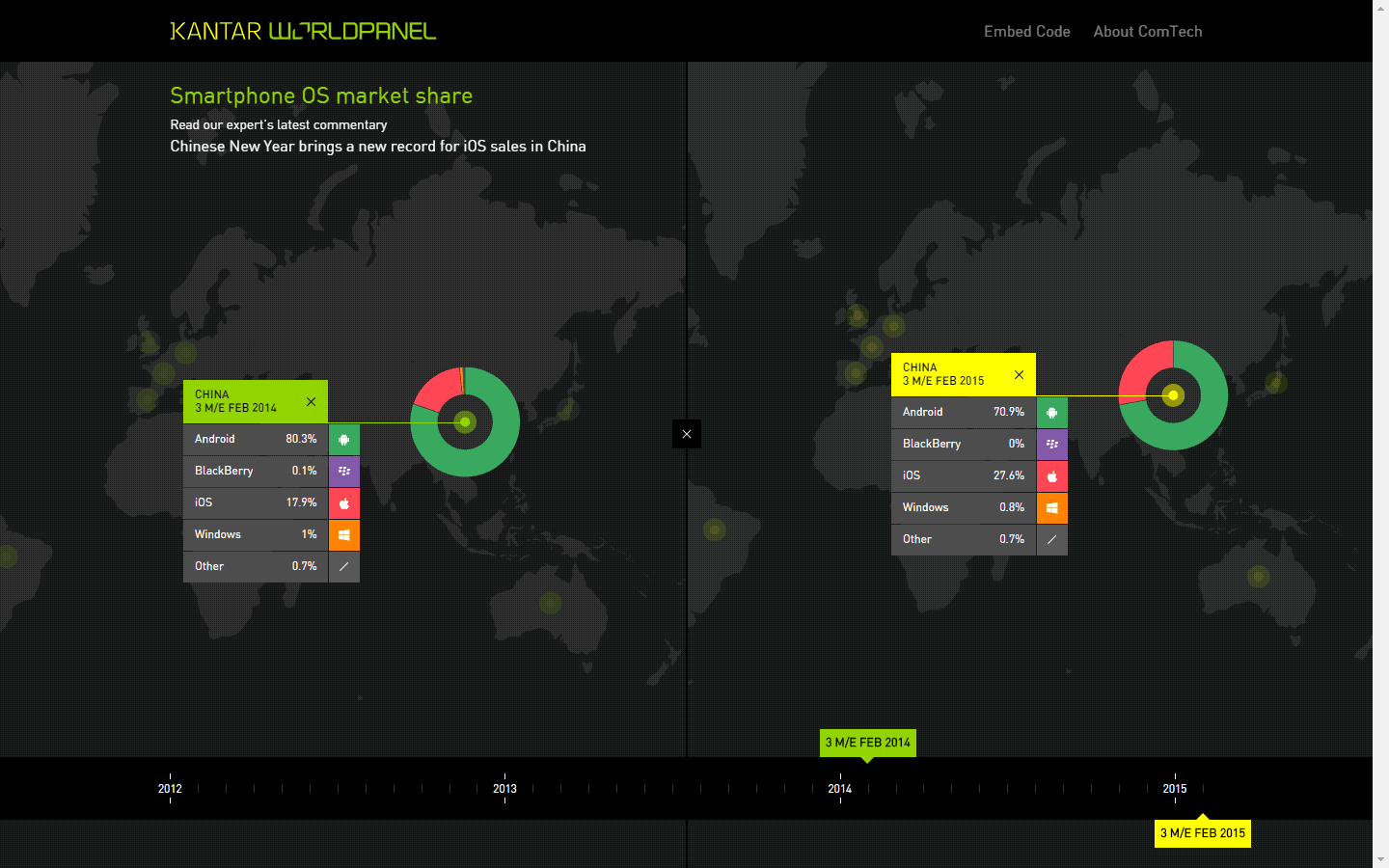Click the Kantar Worldpanel logo

click(x=303, y=31)
